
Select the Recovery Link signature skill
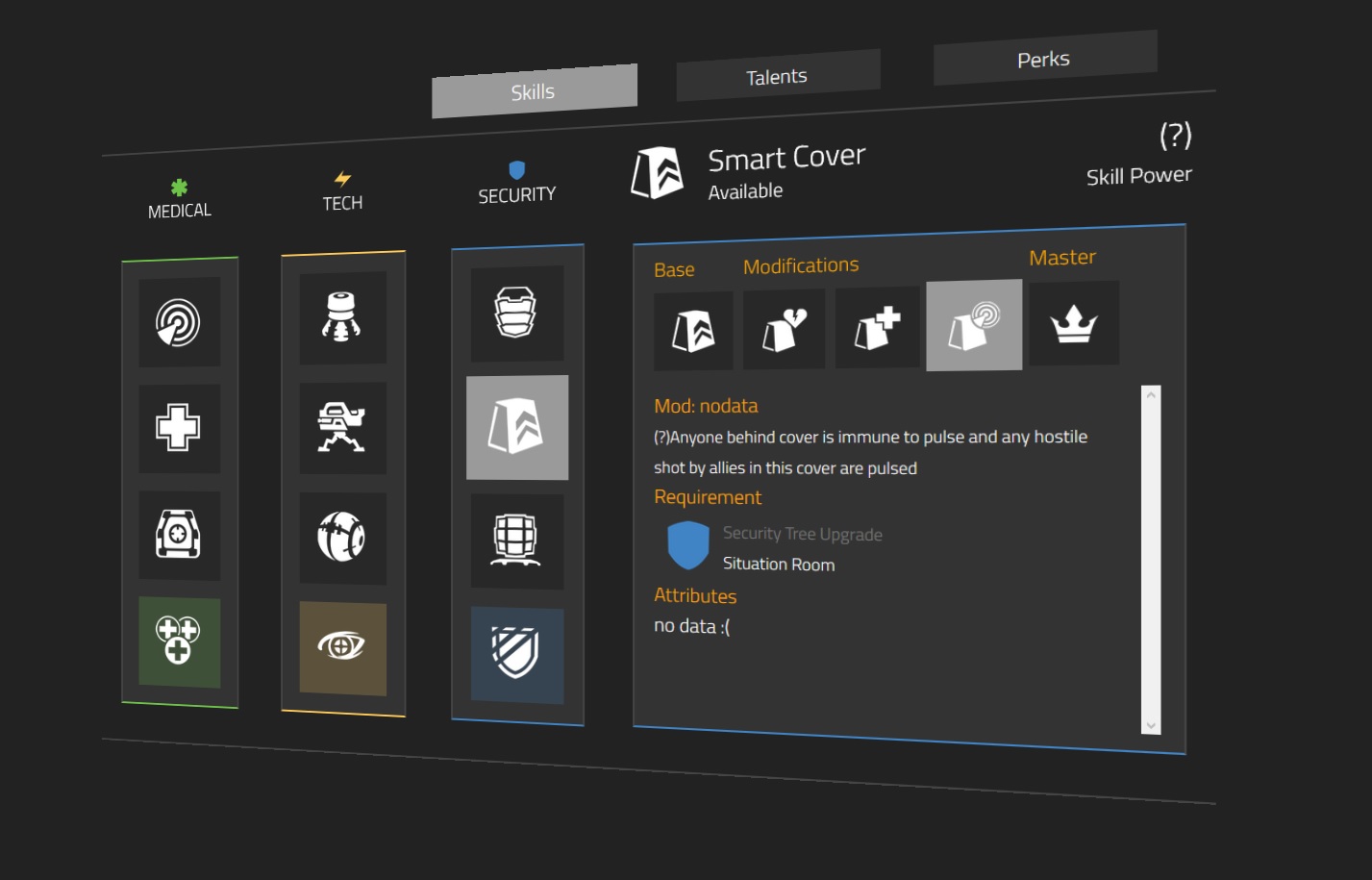click(x=179, y=641)
